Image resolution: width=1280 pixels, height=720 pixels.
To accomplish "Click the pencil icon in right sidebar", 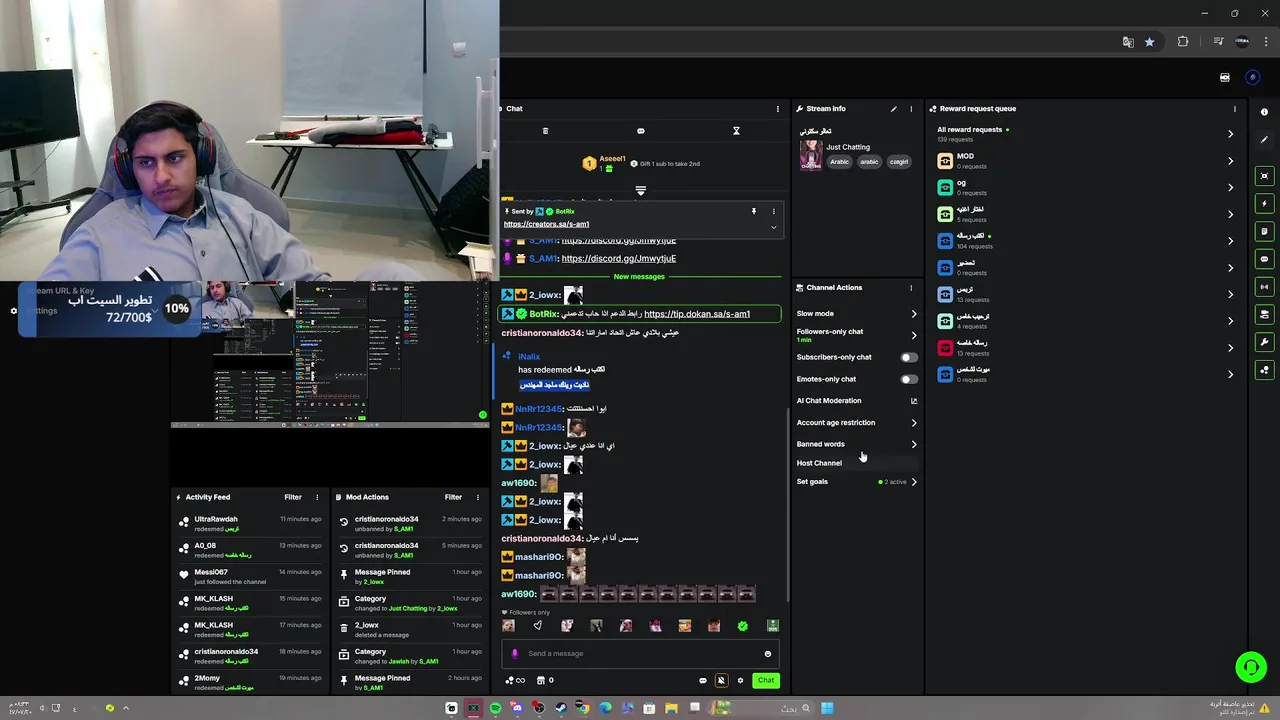I will pos(1264,139).
